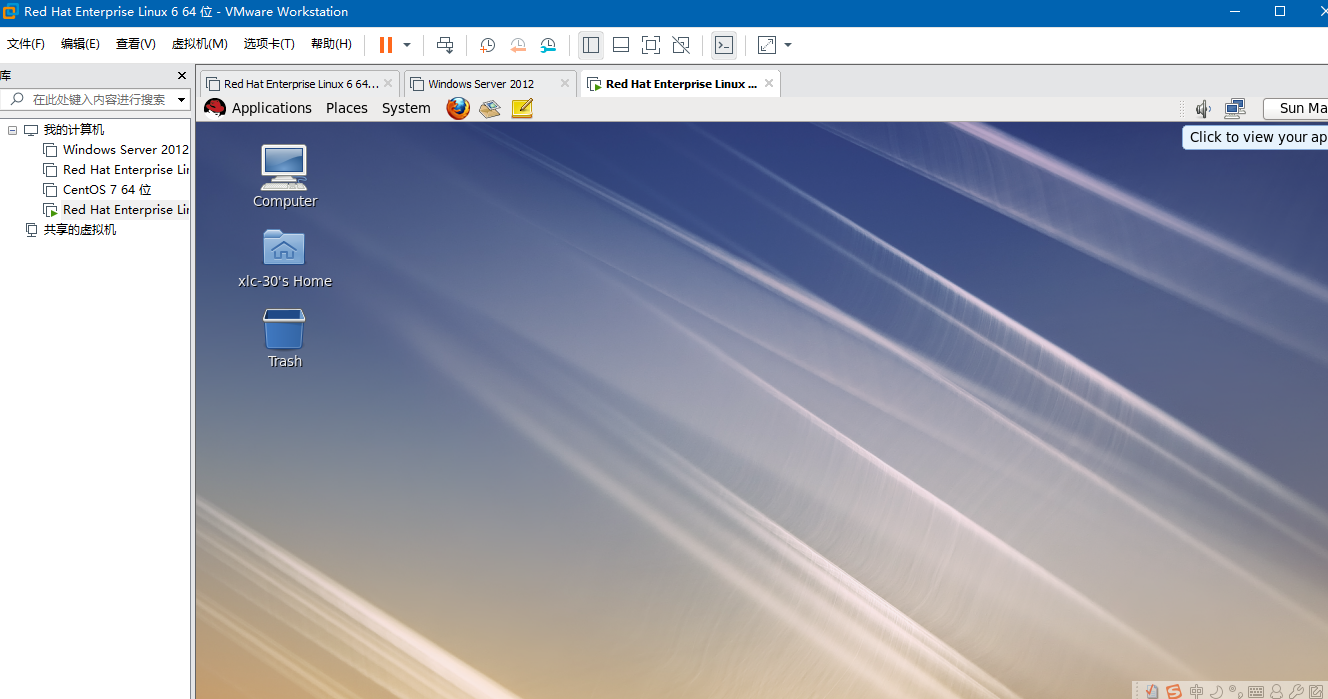The height and width of the screenshot is (699, 1328).
Task: Click the network connection icon in GNOME panel
Action: click(1235, 108)
